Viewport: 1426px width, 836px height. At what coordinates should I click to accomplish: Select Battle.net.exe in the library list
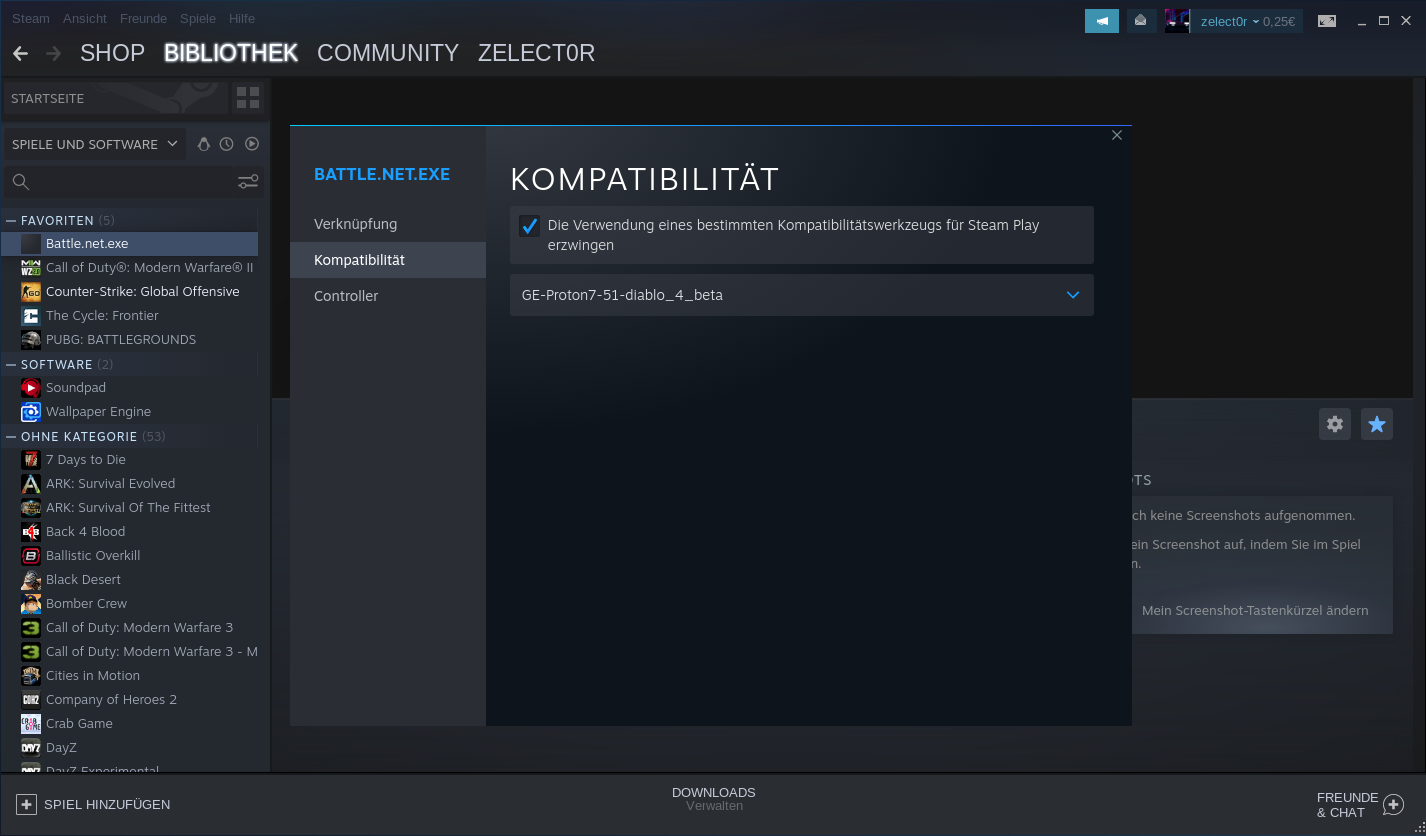[130, 244]
